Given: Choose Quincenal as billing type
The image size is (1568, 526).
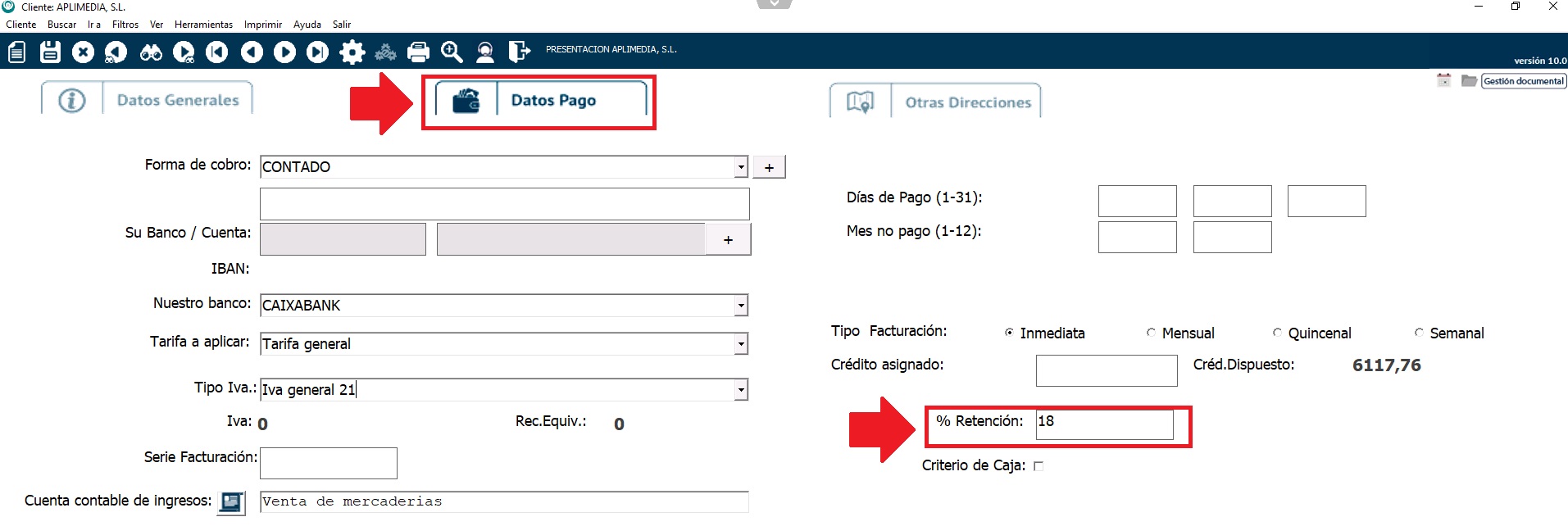Looking at the screenshot, I should [1277, 333].
